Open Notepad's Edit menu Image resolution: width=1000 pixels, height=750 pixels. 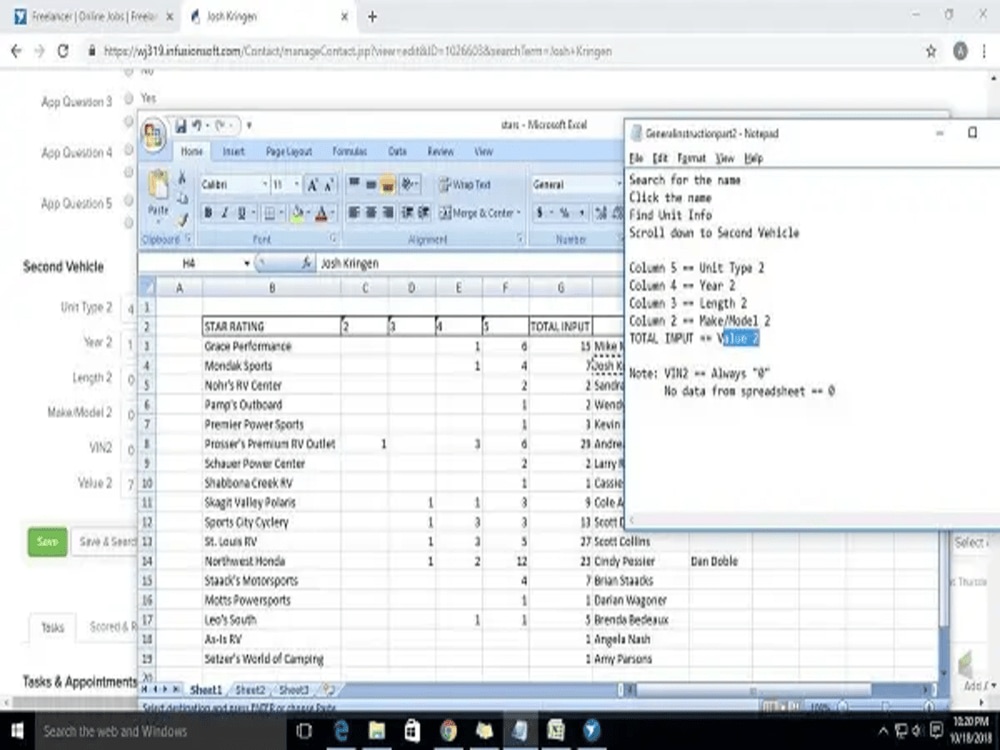[660, 158]
